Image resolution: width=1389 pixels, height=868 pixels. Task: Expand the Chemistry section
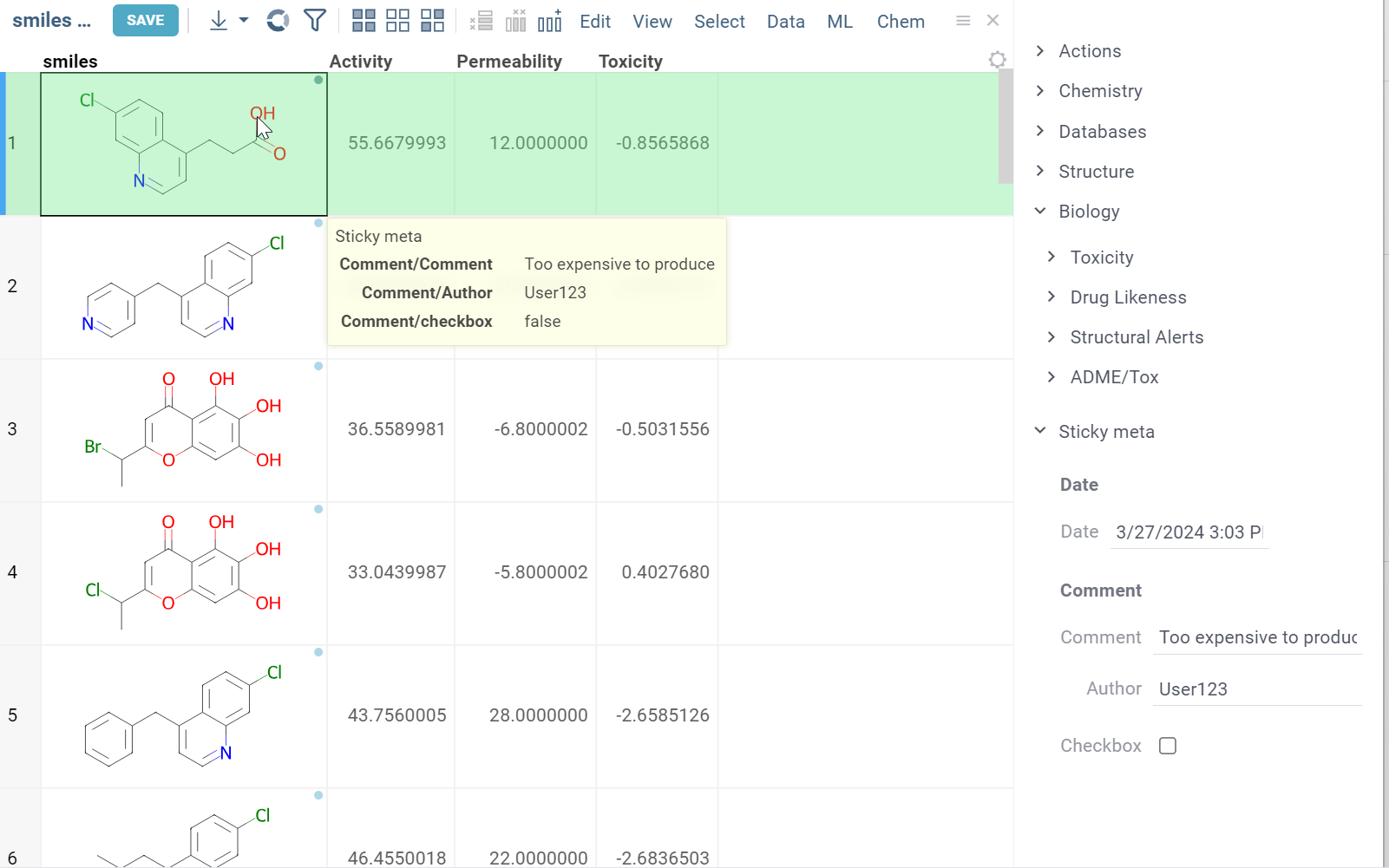tap(1099, 91)
